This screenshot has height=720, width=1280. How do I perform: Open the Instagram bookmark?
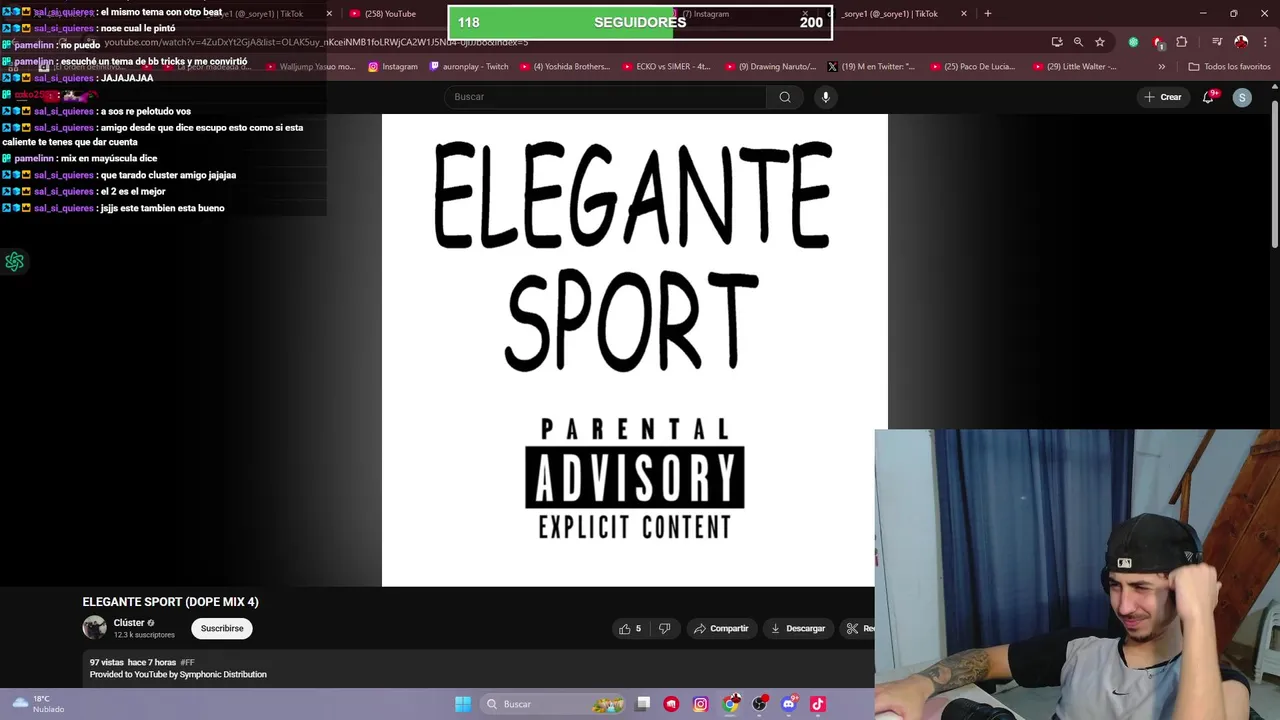[x=393, y=67]
